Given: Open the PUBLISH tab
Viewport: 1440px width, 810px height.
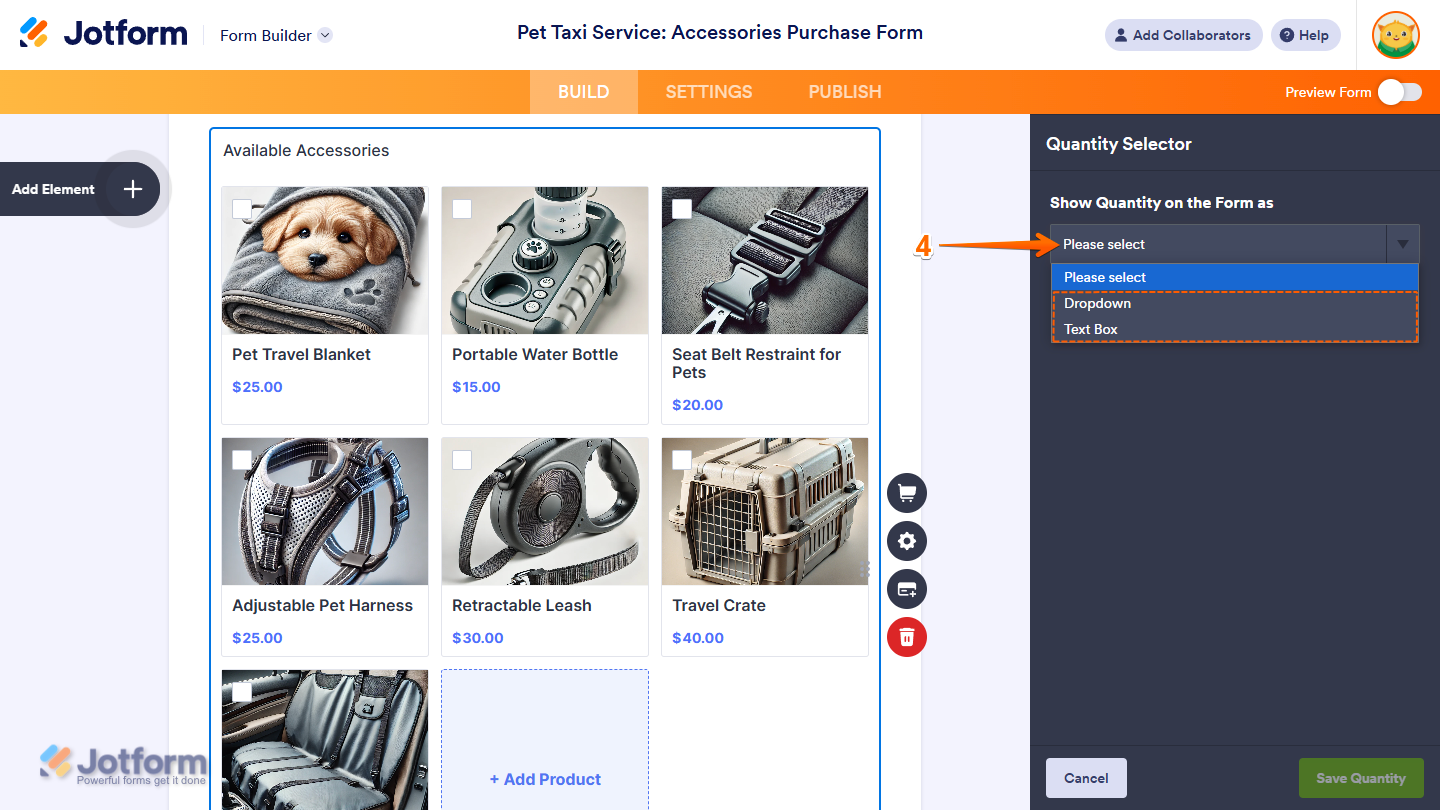Looking at the screenshot, I should tap(845, 92).
